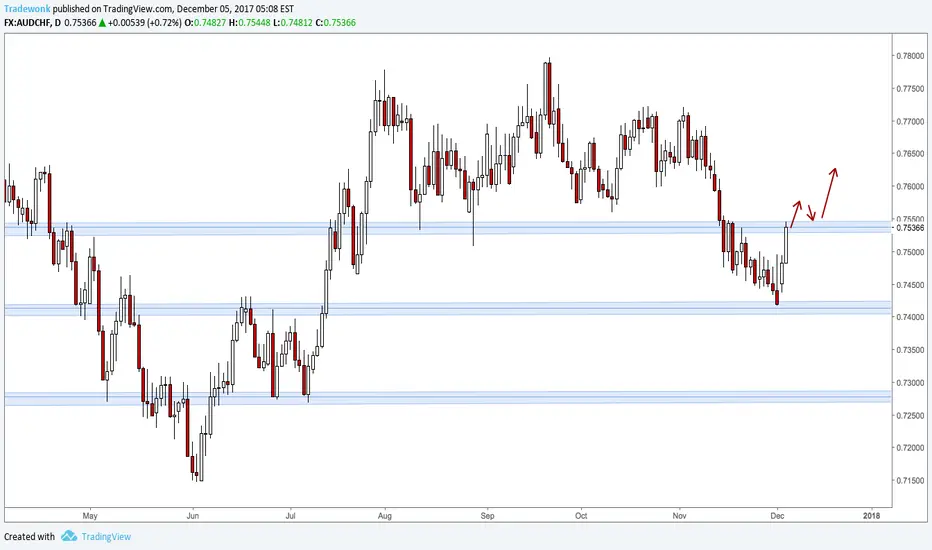Click the Dec label on time axis
Screen dimensions: 932x550
click(x=777, y=516)
